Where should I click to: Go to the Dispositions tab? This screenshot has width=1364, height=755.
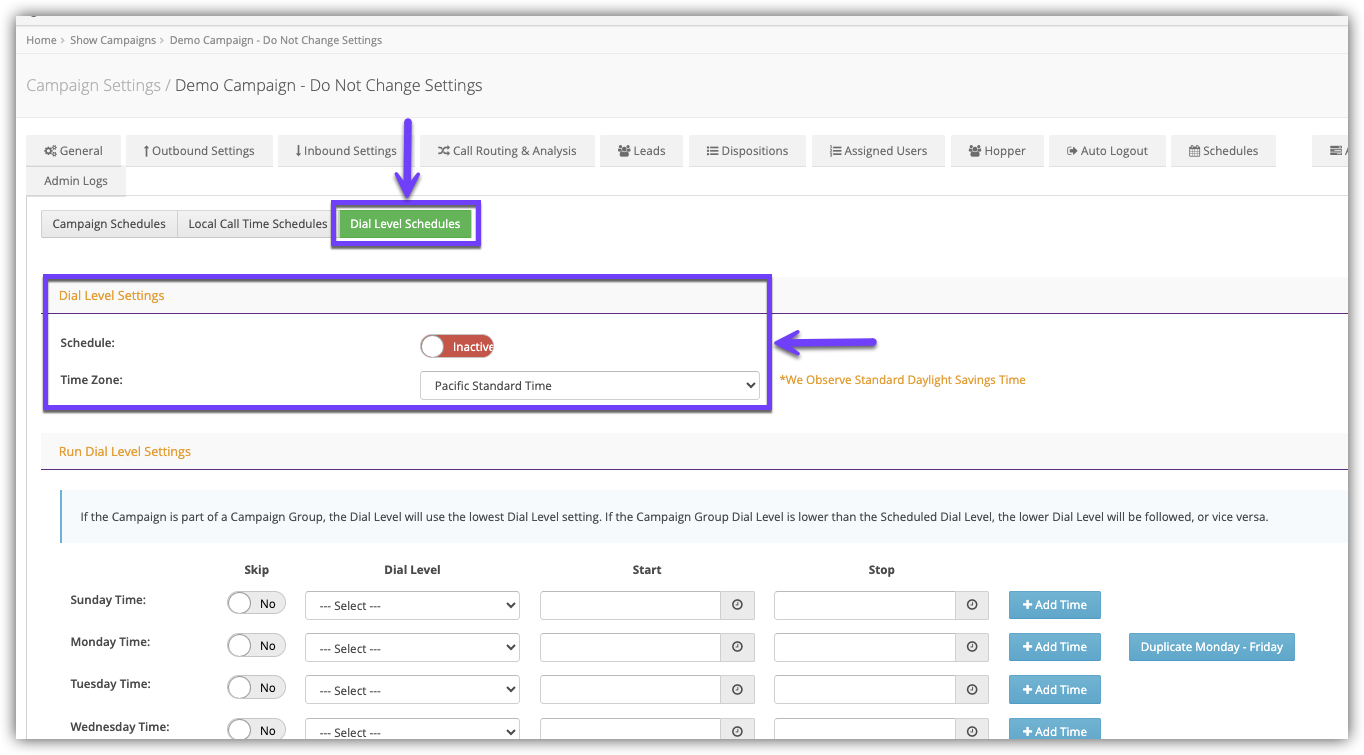coord(747,151)
